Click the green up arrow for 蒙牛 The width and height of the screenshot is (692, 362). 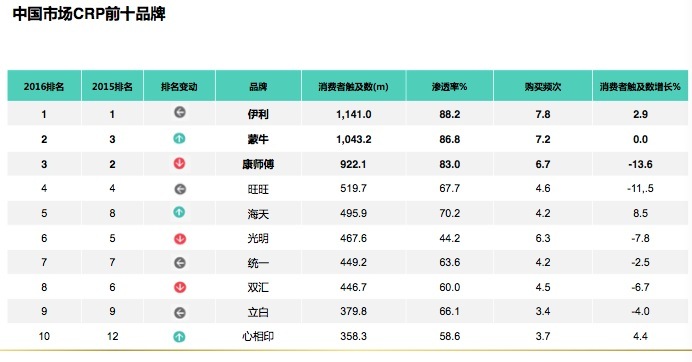pos(179,139)
